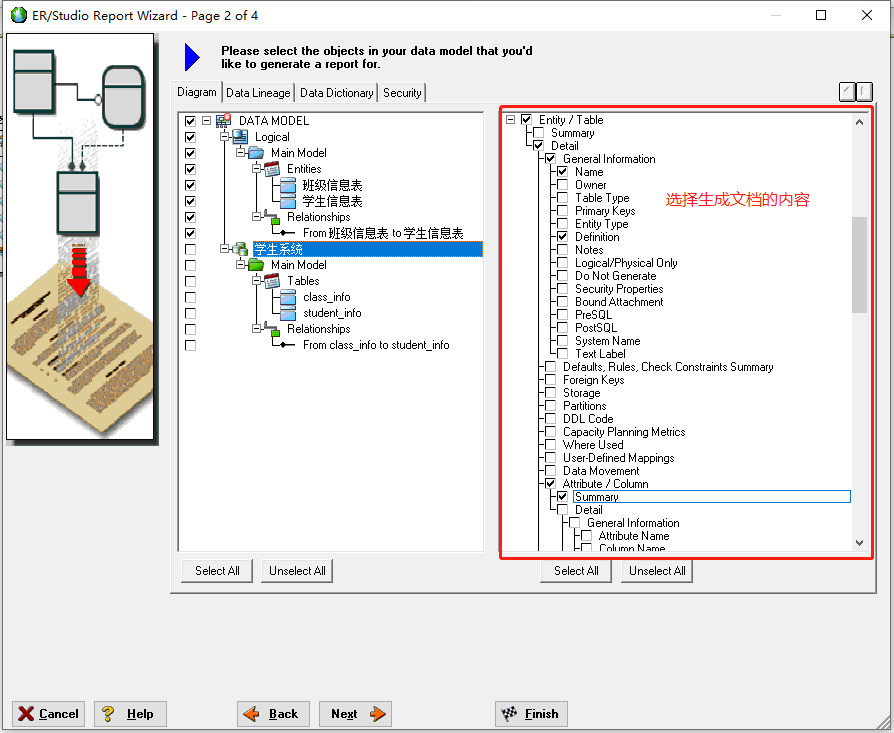Click the physical Relationships group icon

point(272,329)
